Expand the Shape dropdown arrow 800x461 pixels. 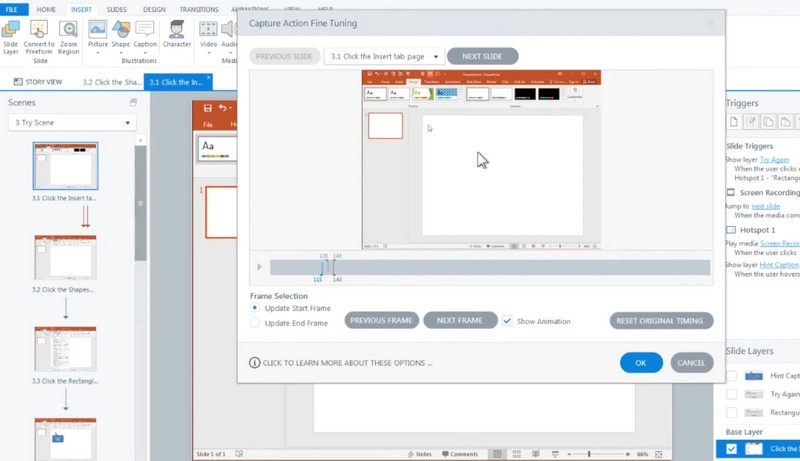pos(121,53)
